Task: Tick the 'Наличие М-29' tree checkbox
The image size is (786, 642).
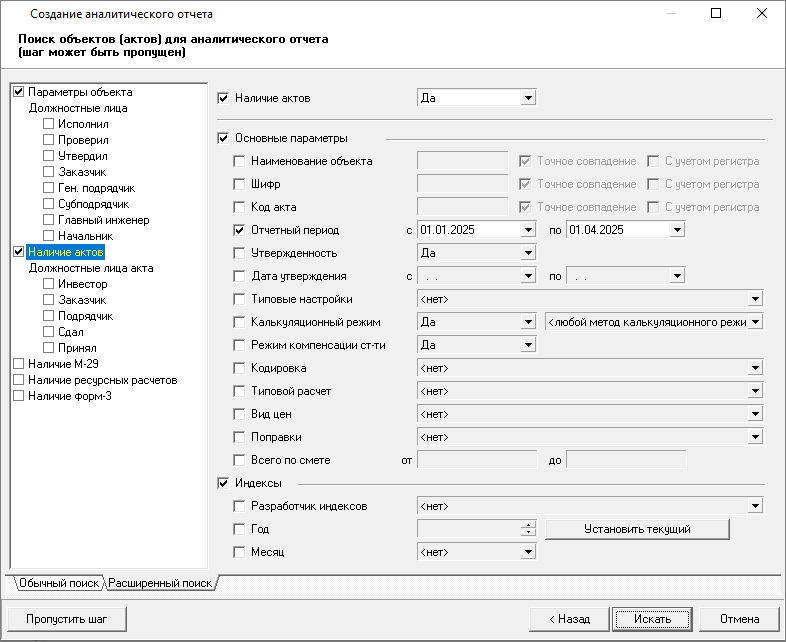Action: tap(18, 364)
